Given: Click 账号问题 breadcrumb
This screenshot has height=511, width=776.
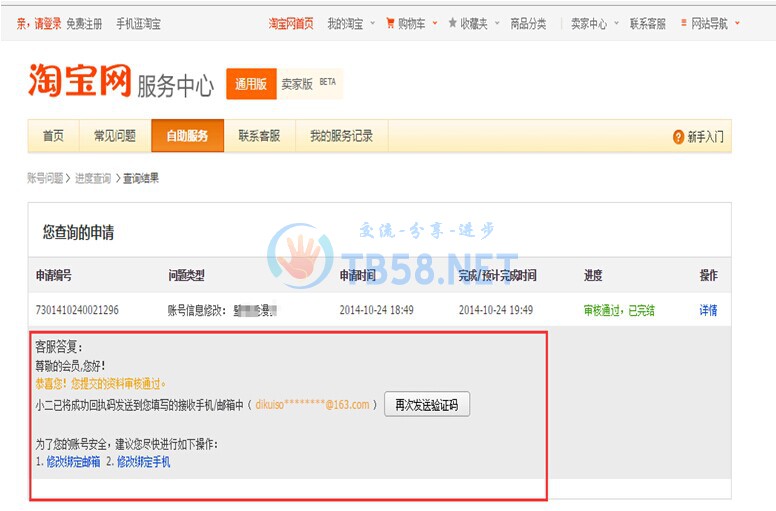Looking at the screenshot, I should point(45,178).
